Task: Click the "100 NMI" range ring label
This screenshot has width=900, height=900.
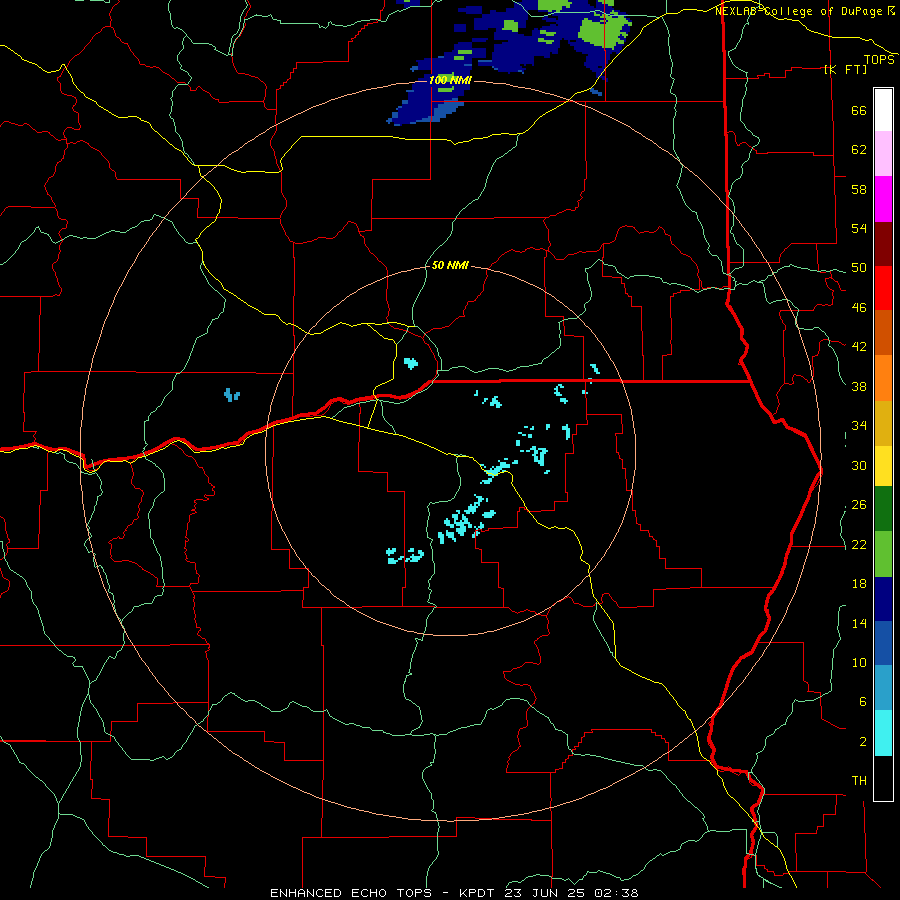Action: [449, 80]
